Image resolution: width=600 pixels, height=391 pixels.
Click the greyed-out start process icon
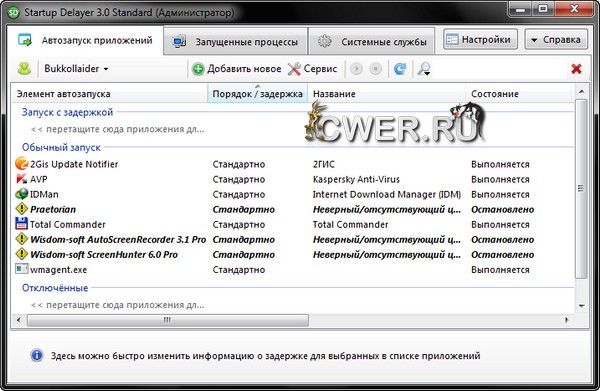point(356,69)
